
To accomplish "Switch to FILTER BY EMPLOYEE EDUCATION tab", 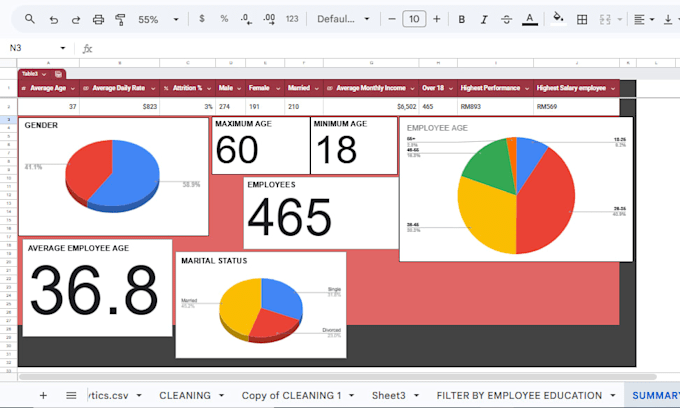I will pyautogui.click(x=519, y=395).
